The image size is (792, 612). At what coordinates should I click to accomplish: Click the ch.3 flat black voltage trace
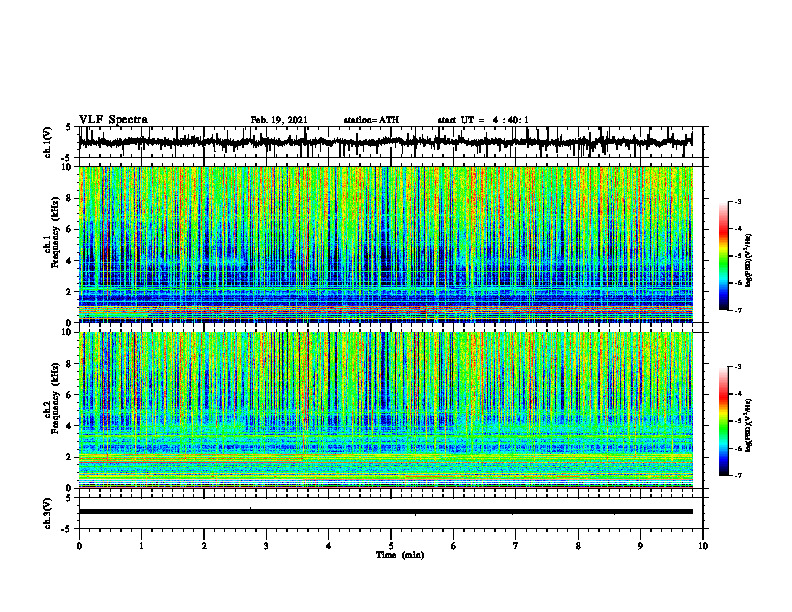tap(385, 512)
